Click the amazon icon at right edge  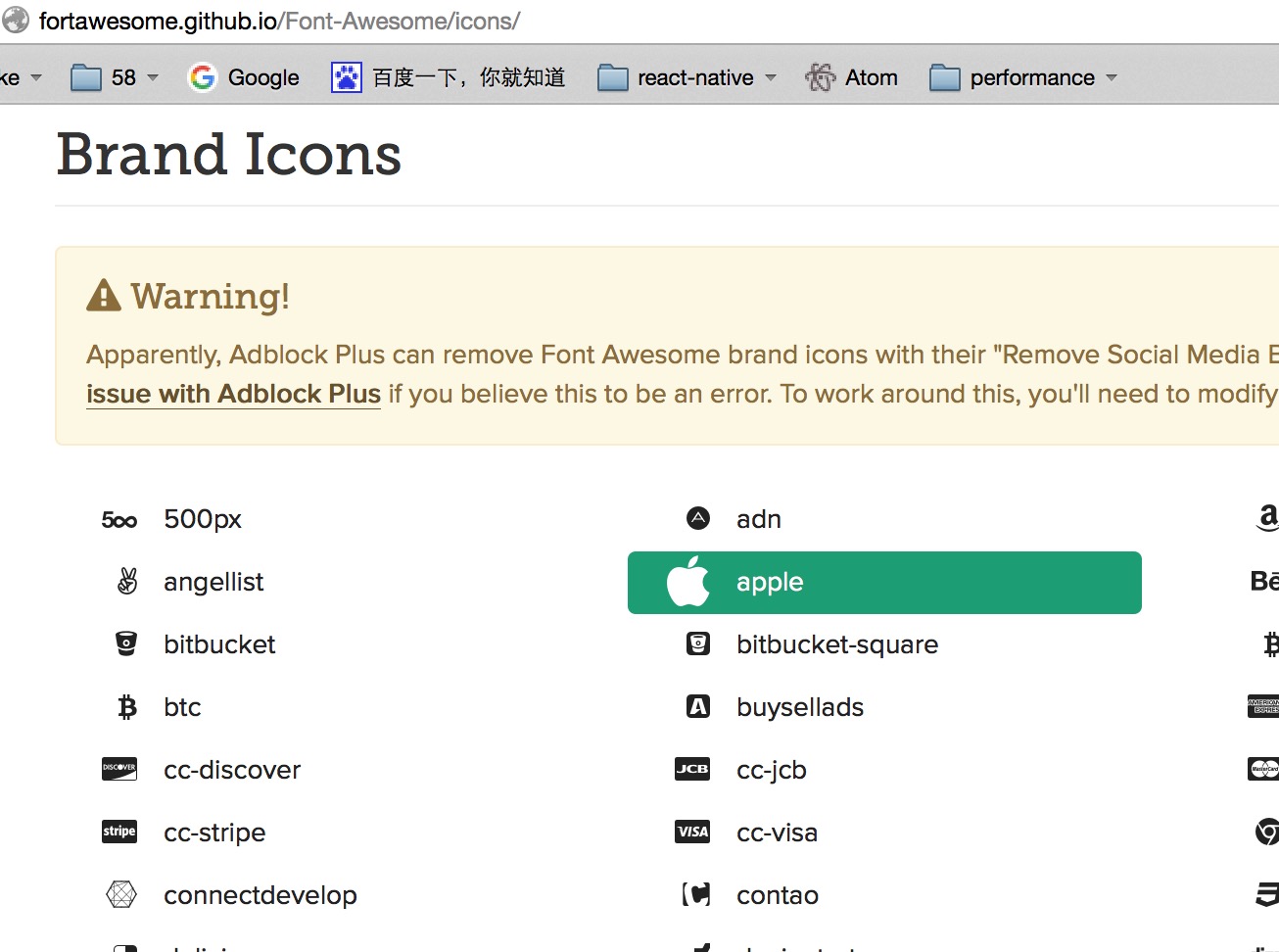(x=1268, y=518)
